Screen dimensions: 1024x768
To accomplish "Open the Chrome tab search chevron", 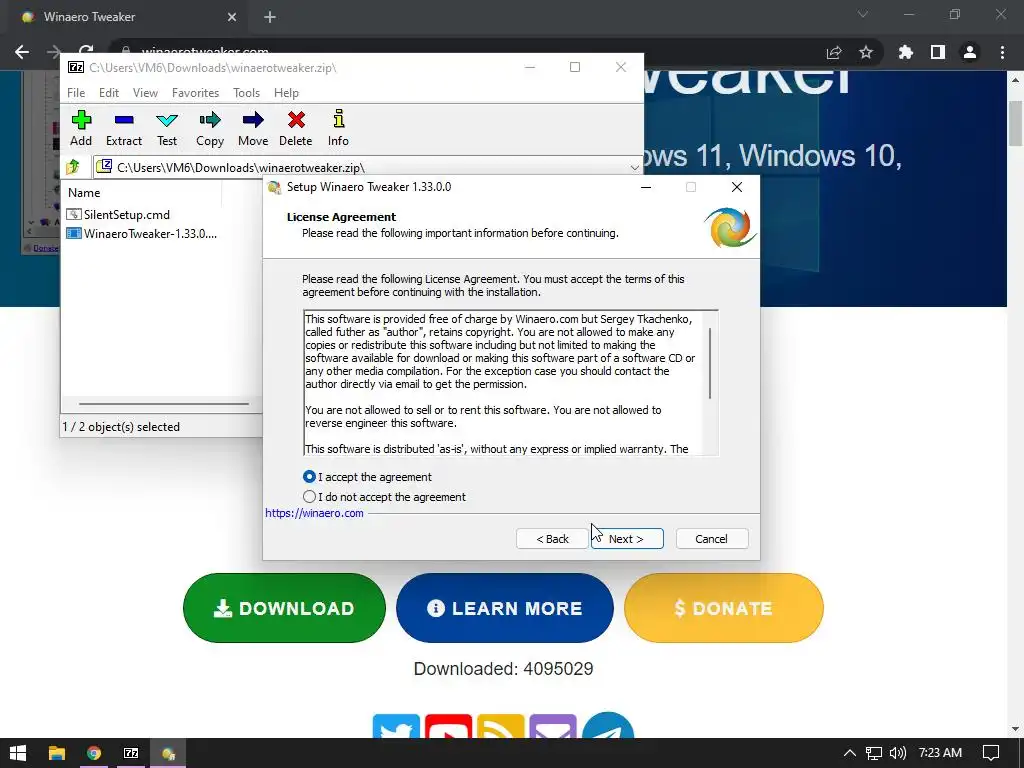I will [x=863, y=14].
